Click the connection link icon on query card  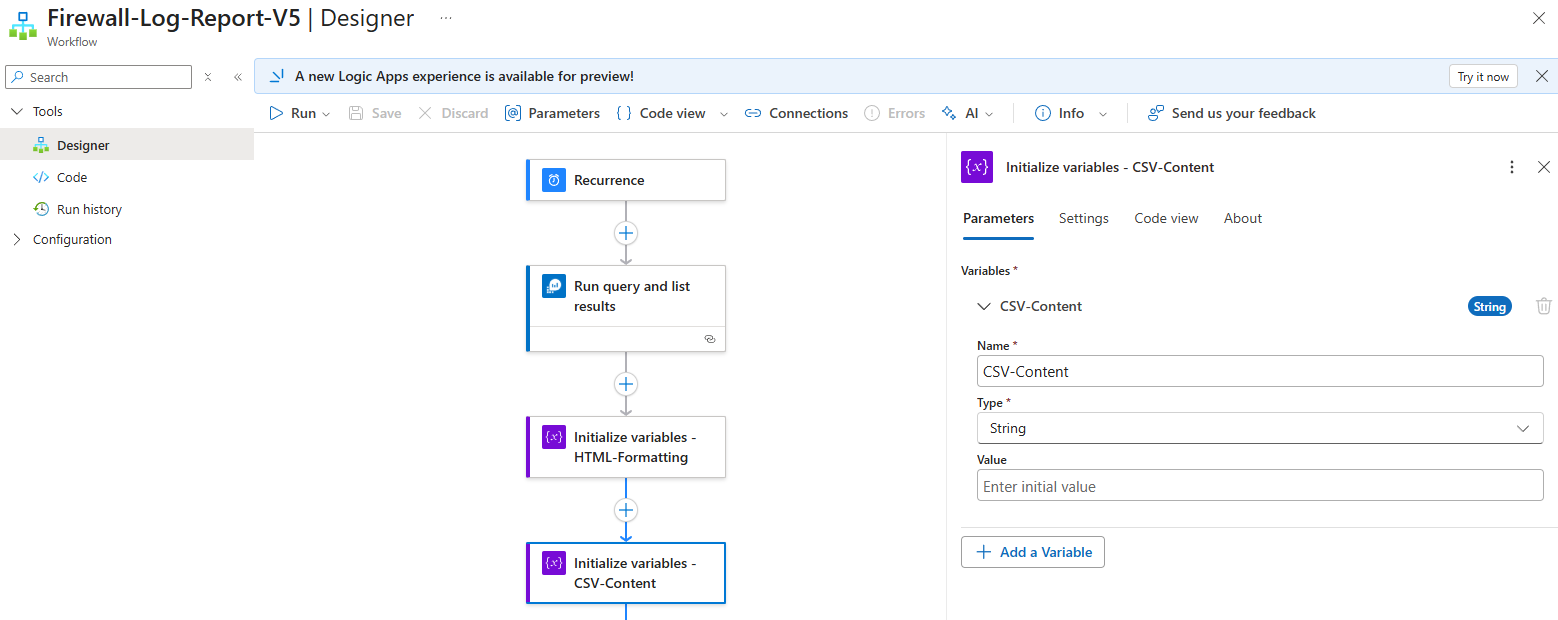click(x=710, y=339)
